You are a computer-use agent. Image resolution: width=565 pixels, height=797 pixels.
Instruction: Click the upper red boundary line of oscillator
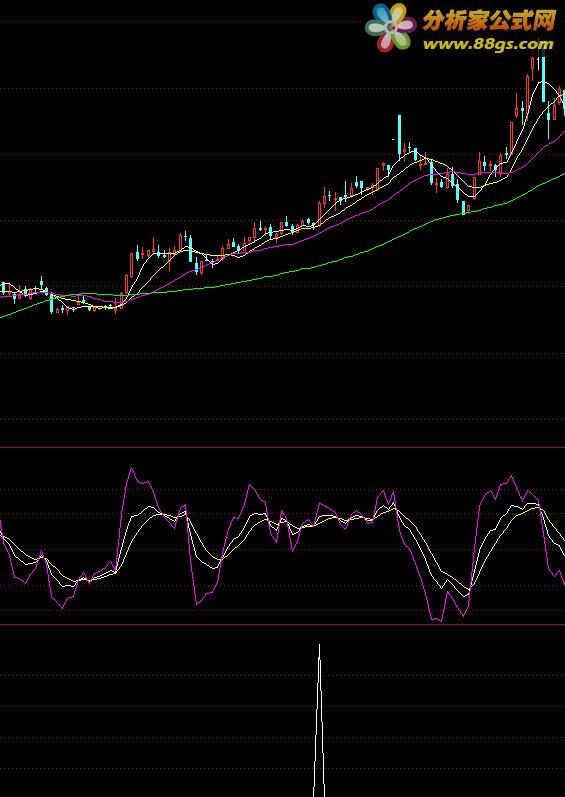(282, 447)
